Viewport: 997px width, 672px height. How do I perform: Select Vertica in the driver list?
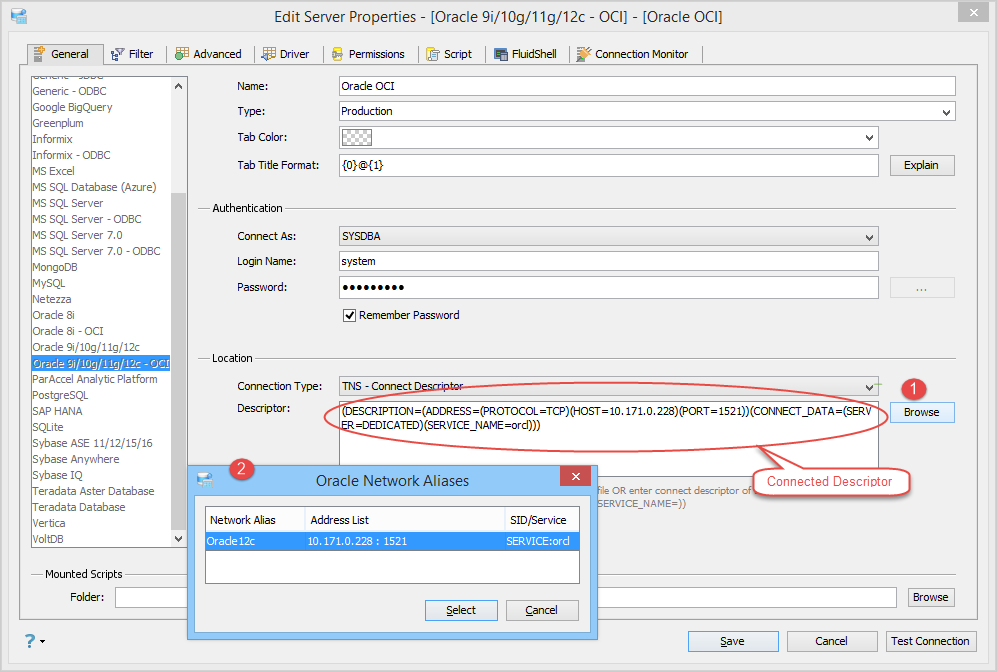tap(49, 523)
